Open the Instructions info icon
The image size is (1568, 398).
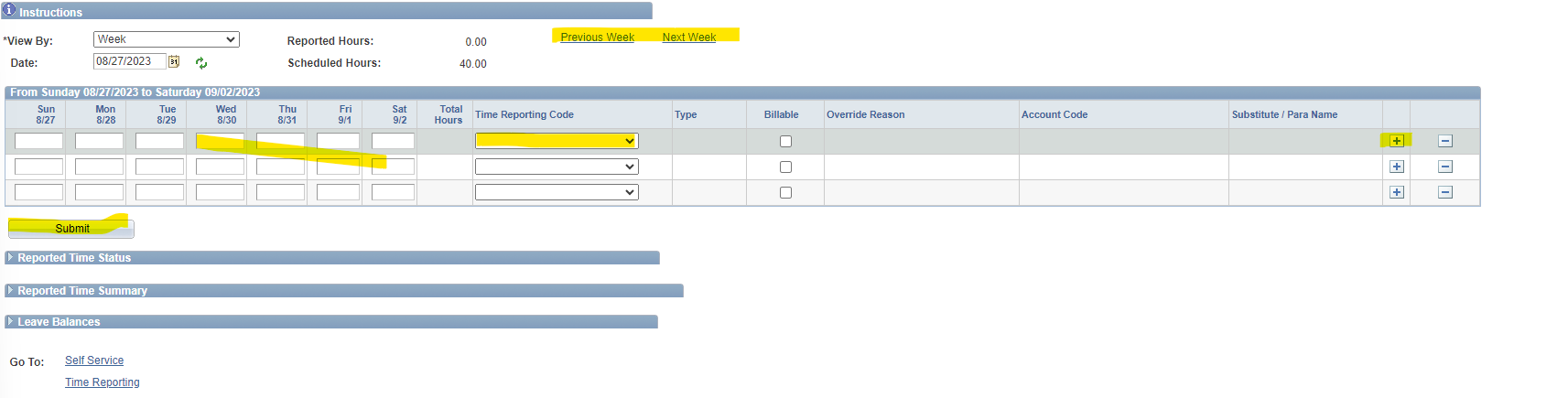9,10
